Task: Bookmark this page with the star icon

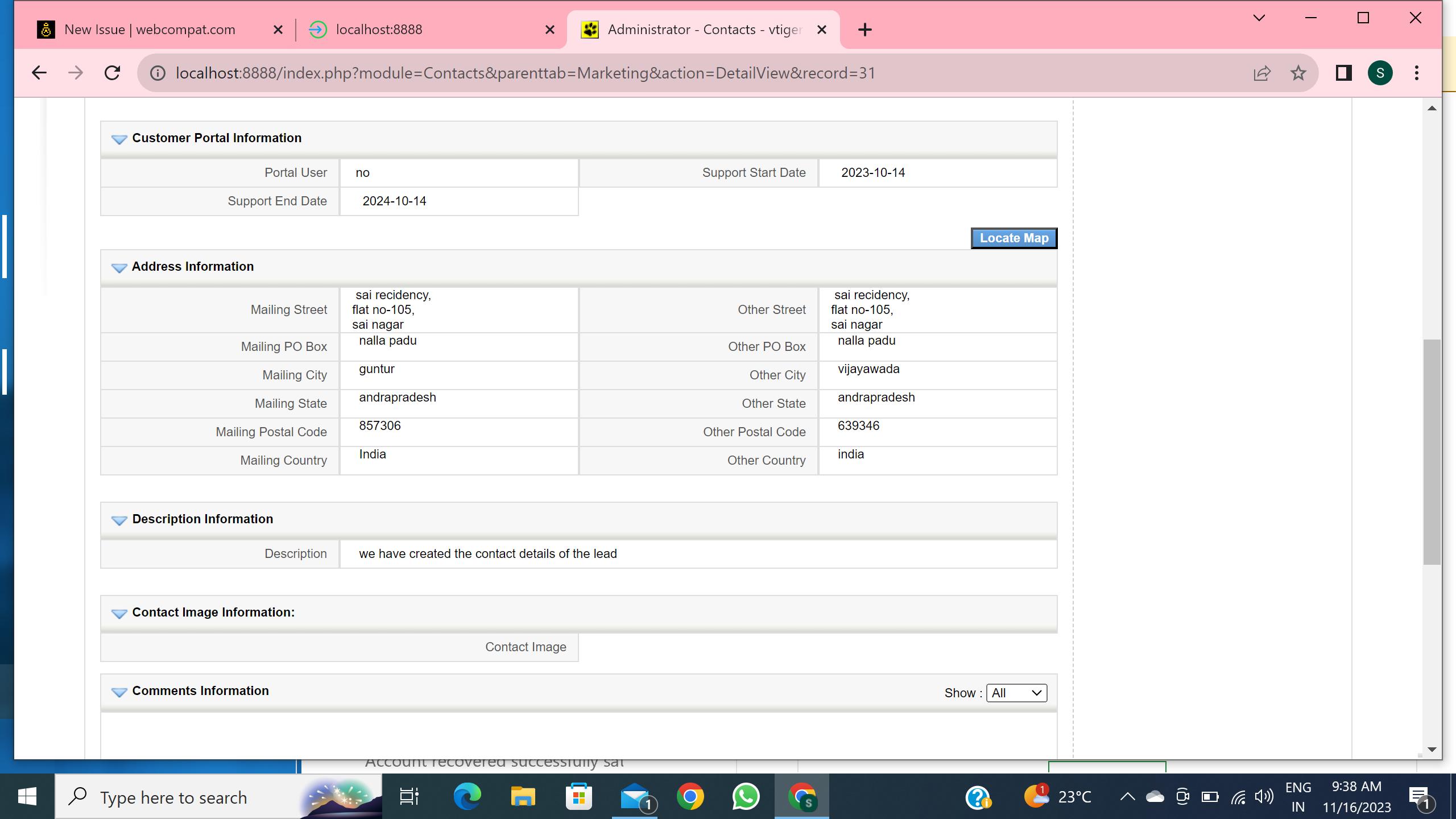Action: click(x=1298, y=72)
